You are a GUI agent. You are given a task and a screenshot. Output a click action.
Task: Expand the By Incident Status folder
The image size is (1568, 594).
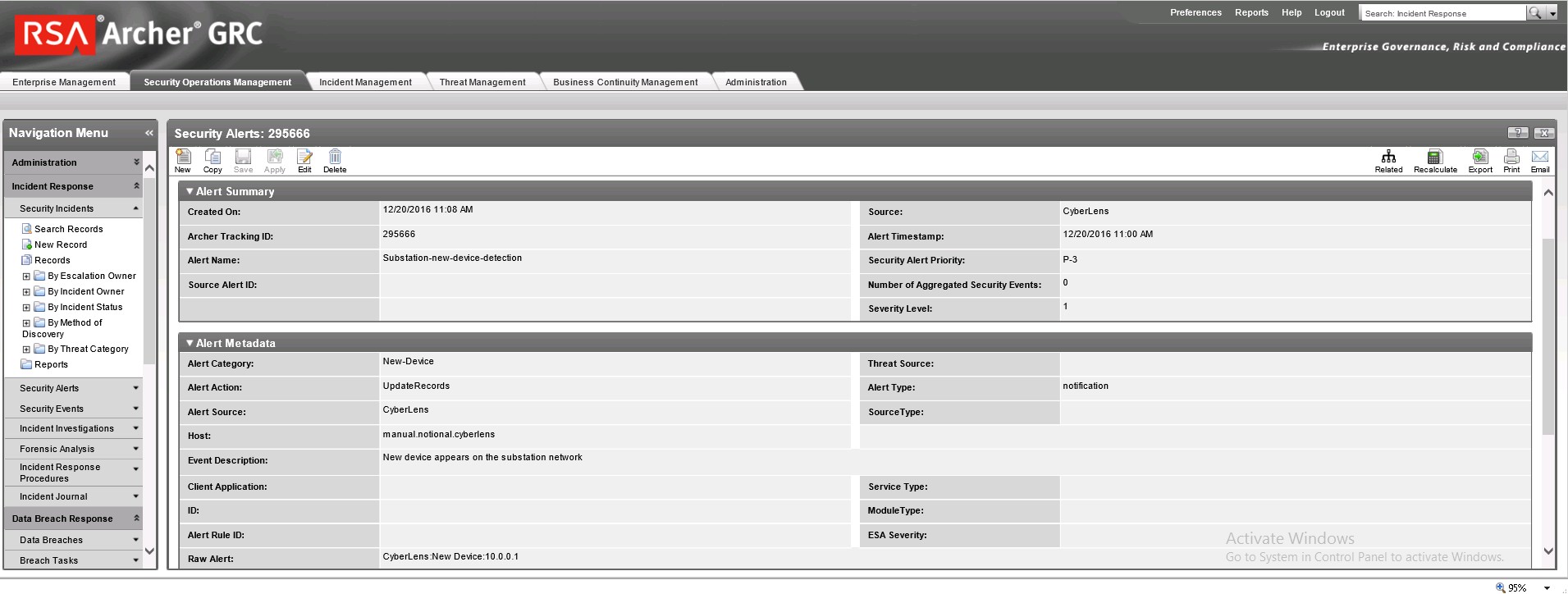[x=26, y=308]
